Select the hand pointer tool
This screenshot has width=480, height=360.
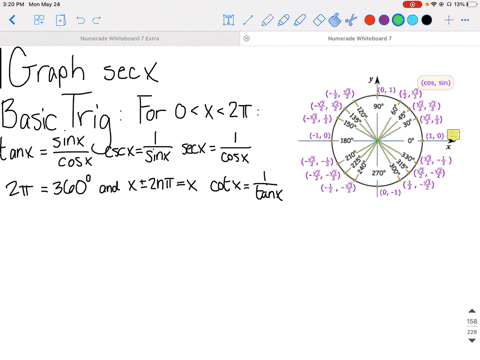pyautogui.click(x=335, y=20)
